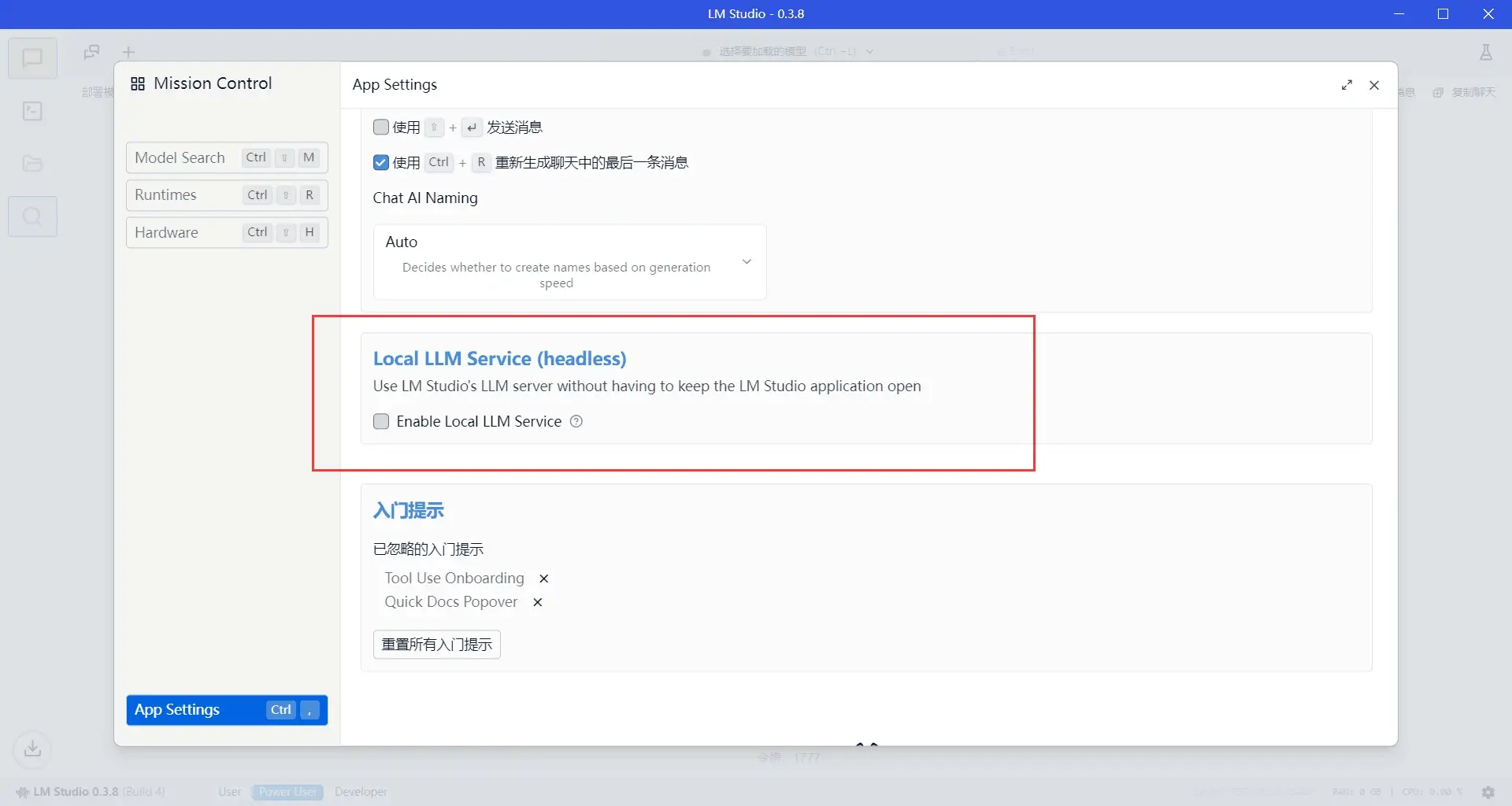Click Local LLM Service (headless) heading
The height and width of the screenshot is (806, 1512).
click(x=500, y=359)
